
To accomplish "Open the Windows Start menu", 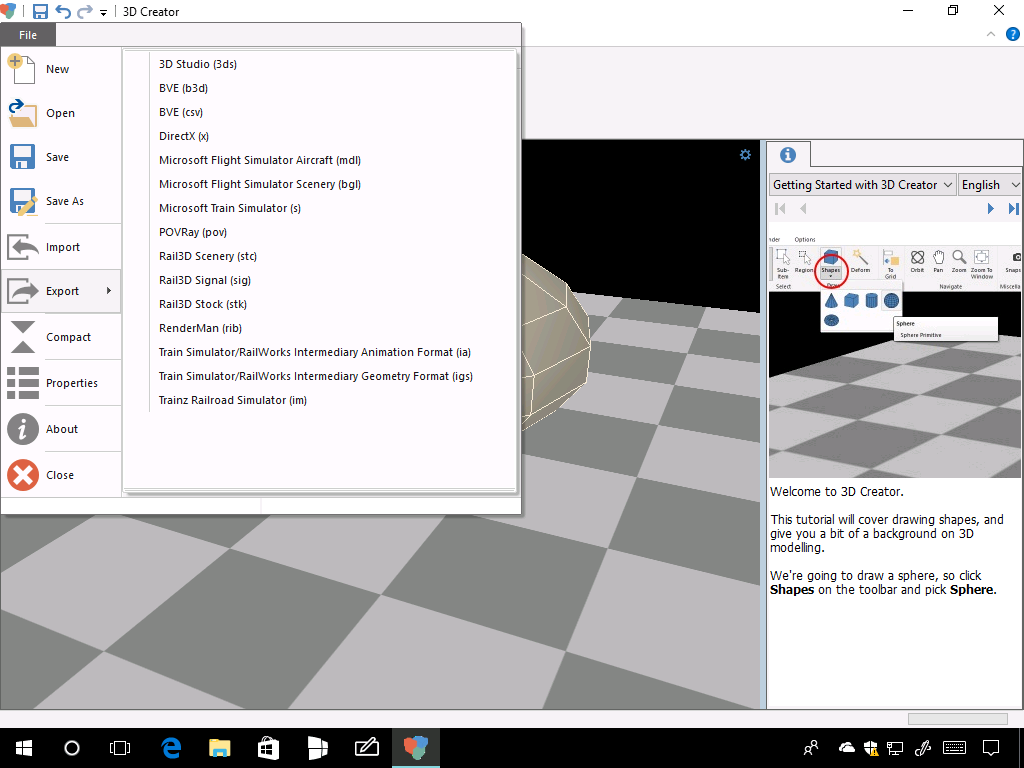I will coord(24,748).
